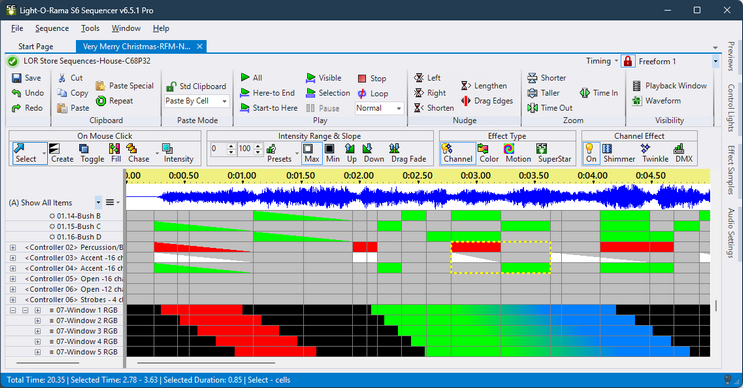Expand the Controller 02 Percussion row

point(13,247)
